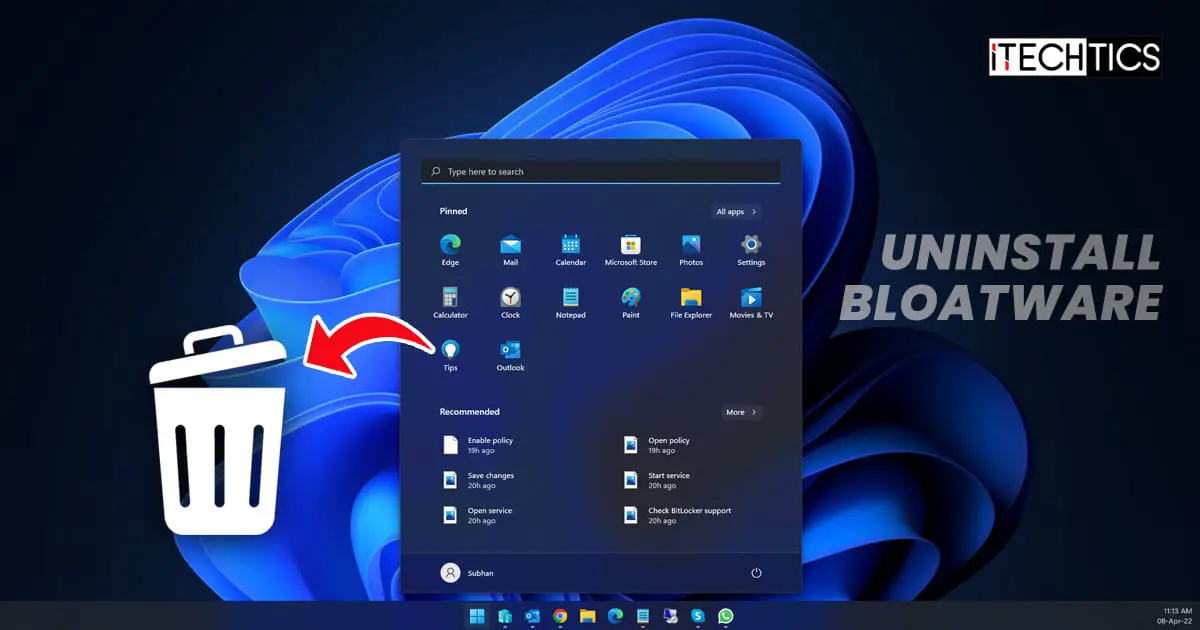Click the power button
Viewport: 1200px width, 630px height.
pyautogui.click(x=756, y=572)
